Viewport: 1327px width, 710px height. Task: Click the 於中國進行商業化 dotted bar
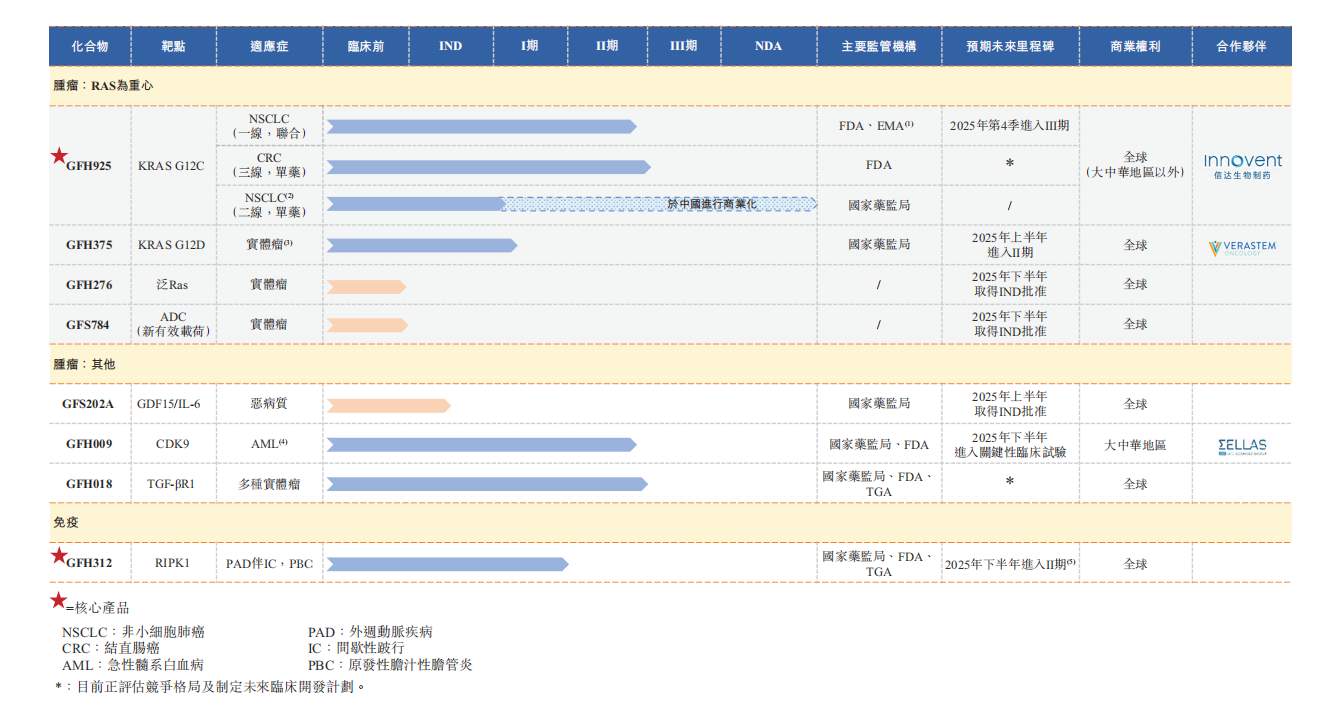(x=660, y=204)
